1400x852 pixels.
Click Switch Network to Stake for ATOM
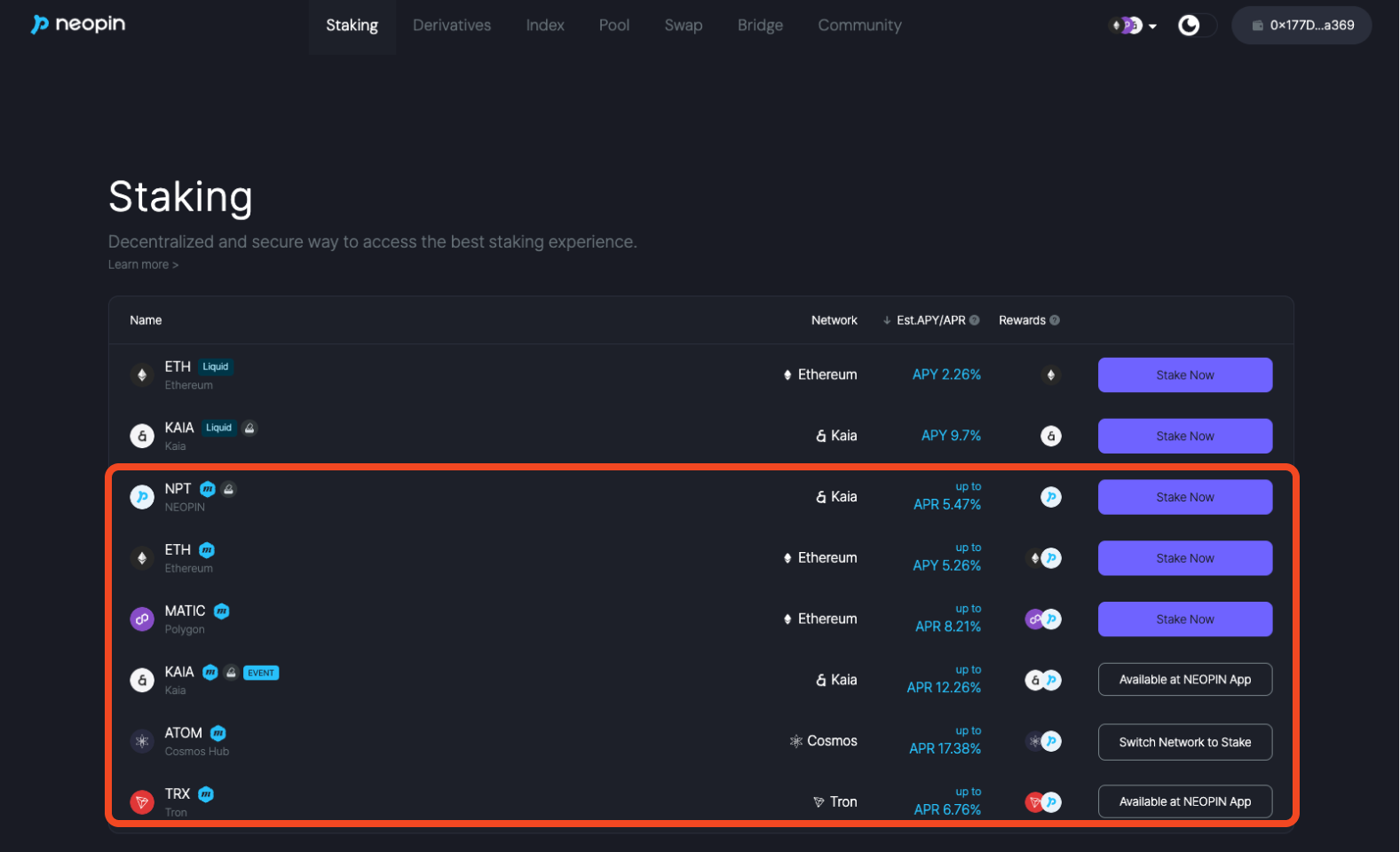1184,742
